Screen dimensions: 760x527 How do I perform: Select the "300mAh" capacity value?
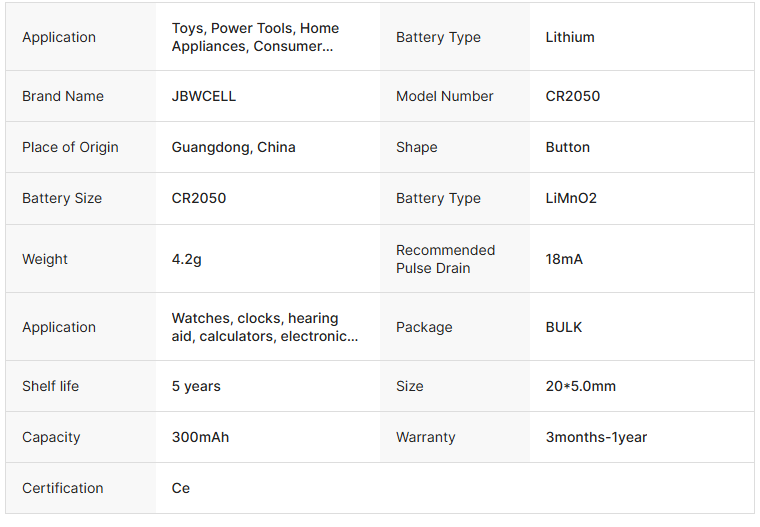200,437
